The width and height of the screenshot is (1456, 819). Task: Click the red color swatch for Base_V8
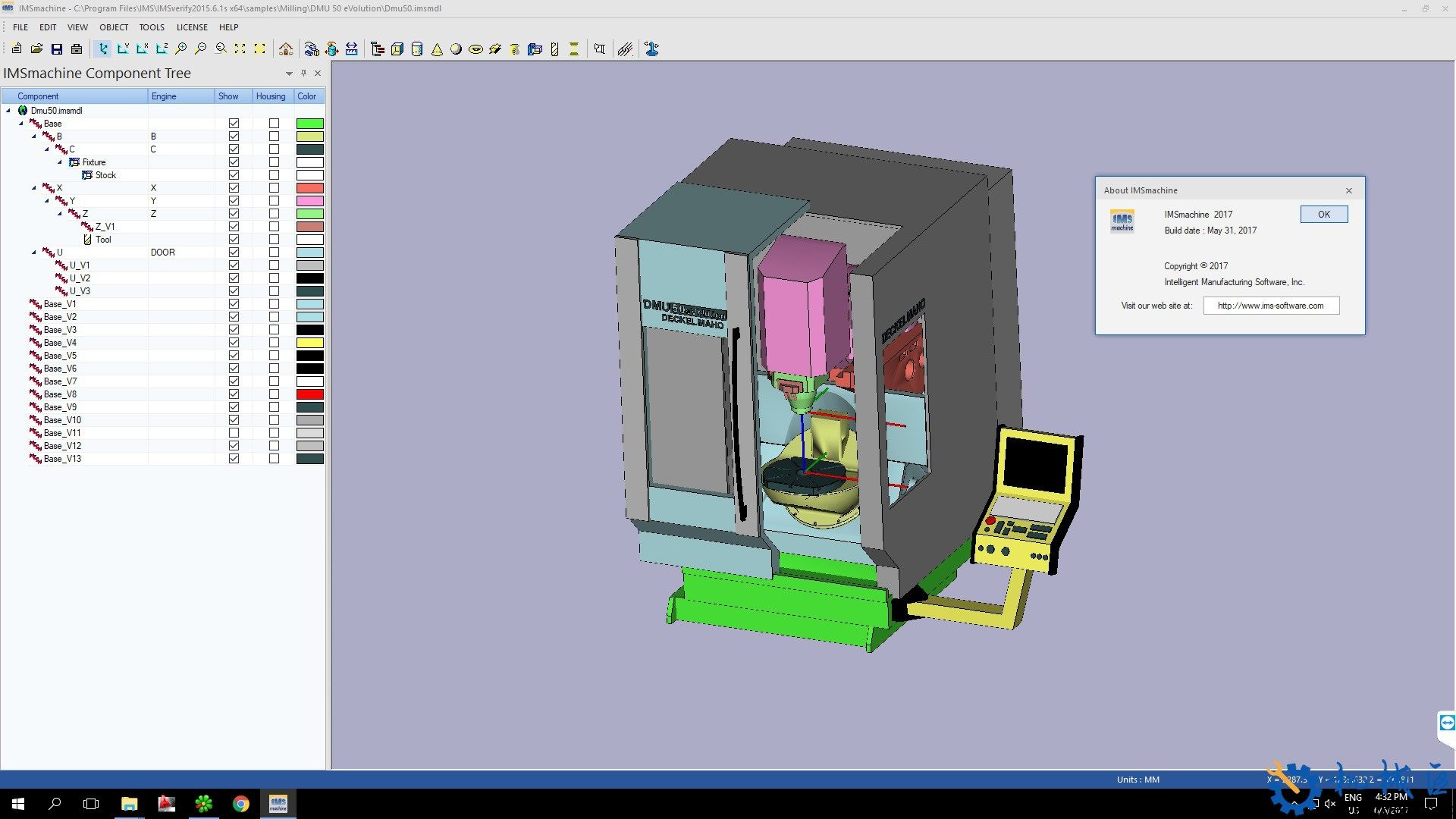coord(309,394)
